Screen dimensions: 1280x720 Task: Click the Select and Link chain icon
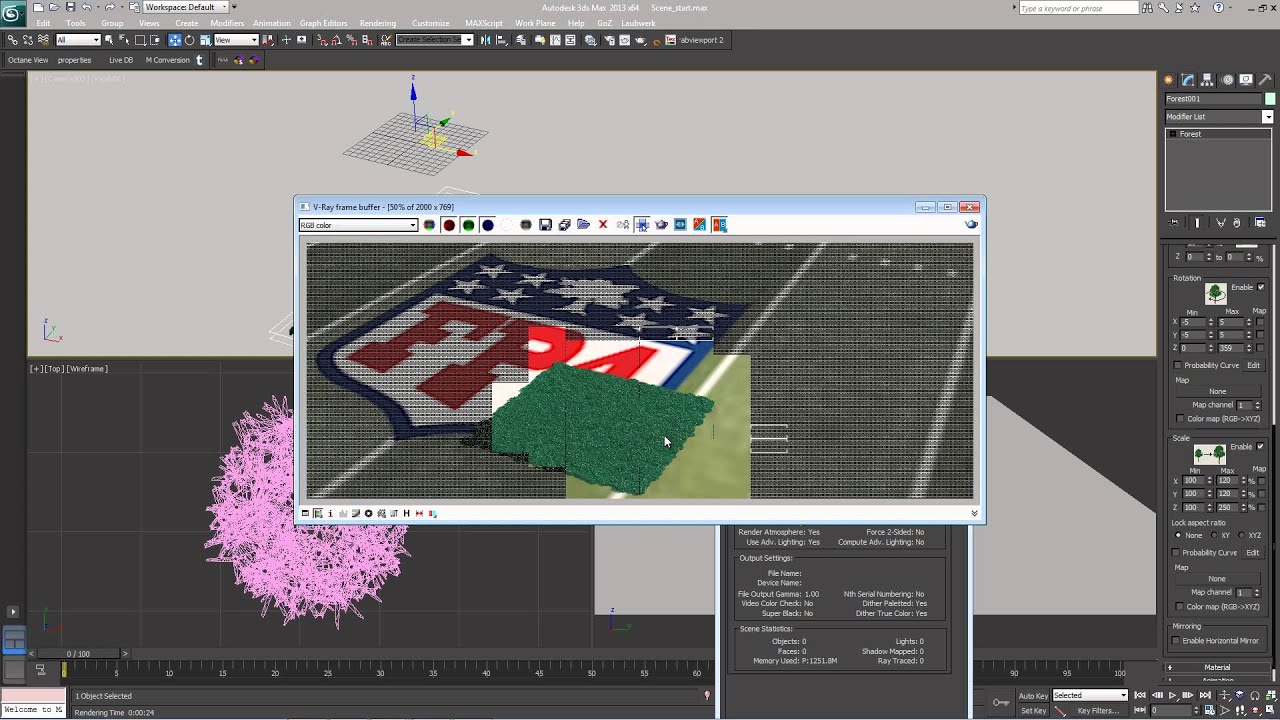point(12,40)
